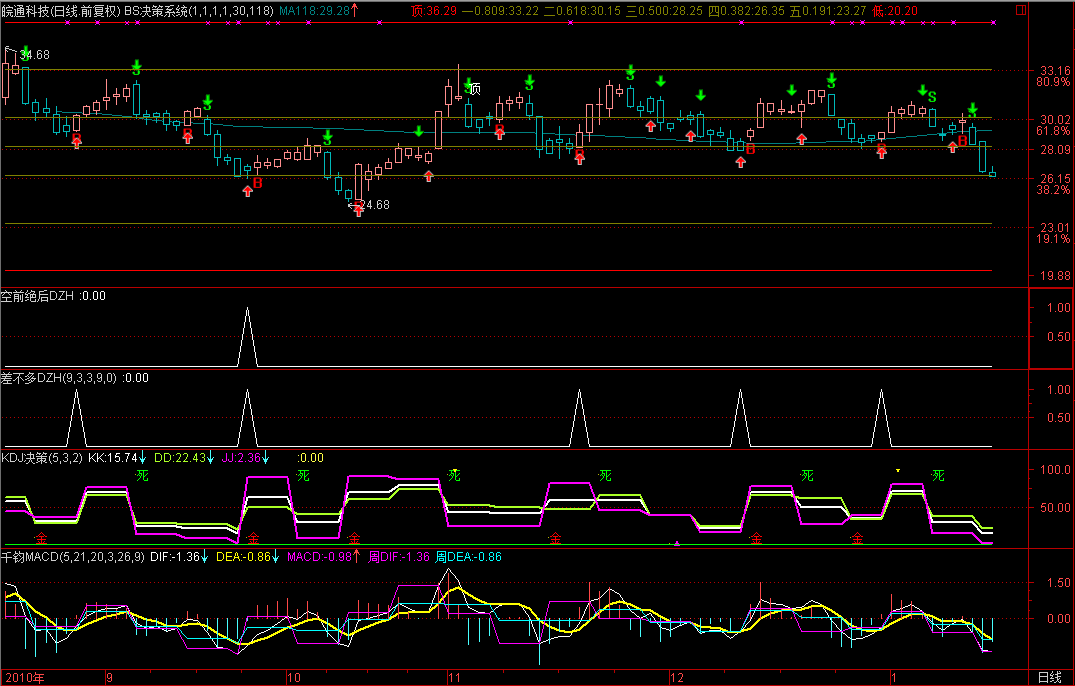Click the 23.01 price on the right axis

click(1055, 228)
